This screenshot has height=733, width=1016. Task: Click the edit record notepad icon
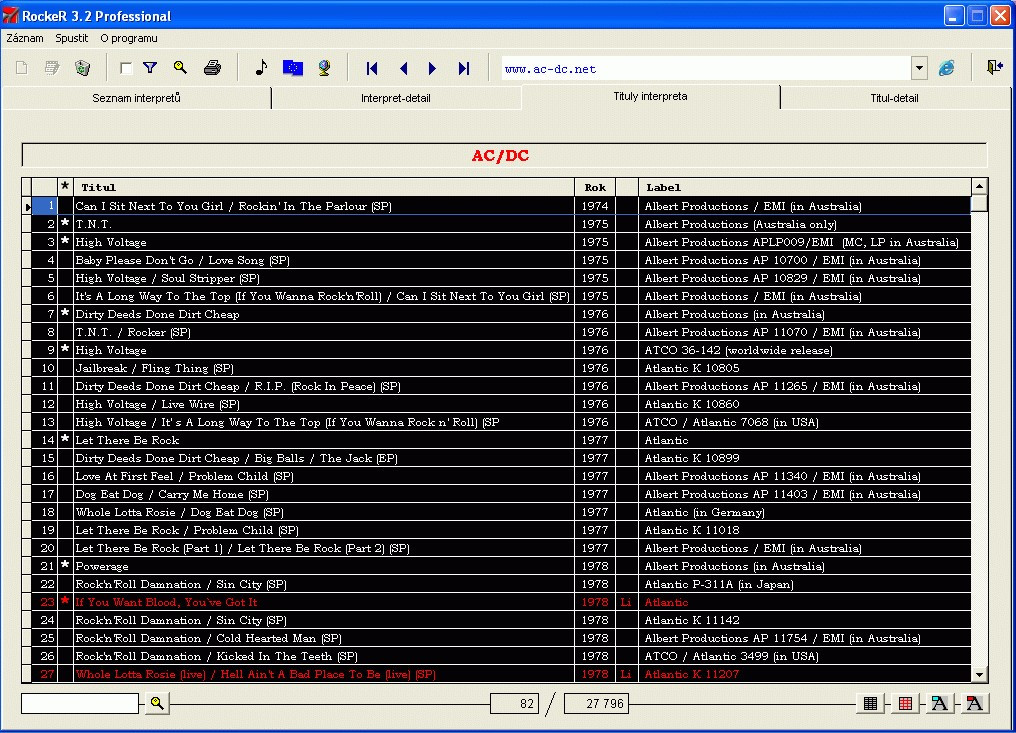click(52, 68)
